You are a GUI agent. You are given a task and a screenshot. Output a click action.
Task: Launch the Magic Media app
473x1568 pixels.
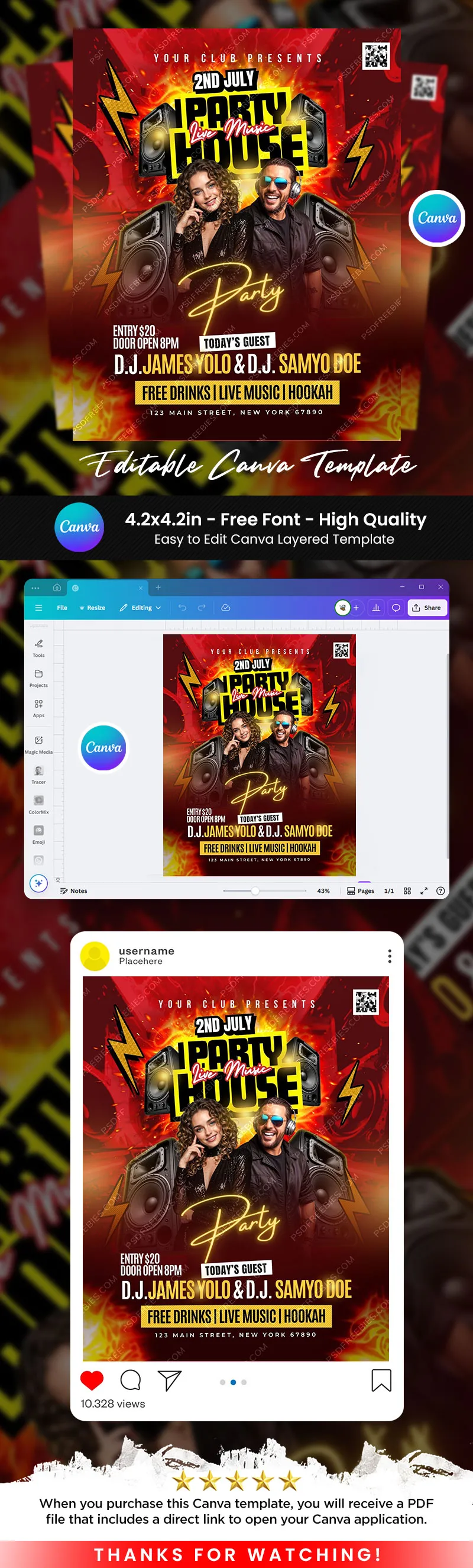(38, 744)
